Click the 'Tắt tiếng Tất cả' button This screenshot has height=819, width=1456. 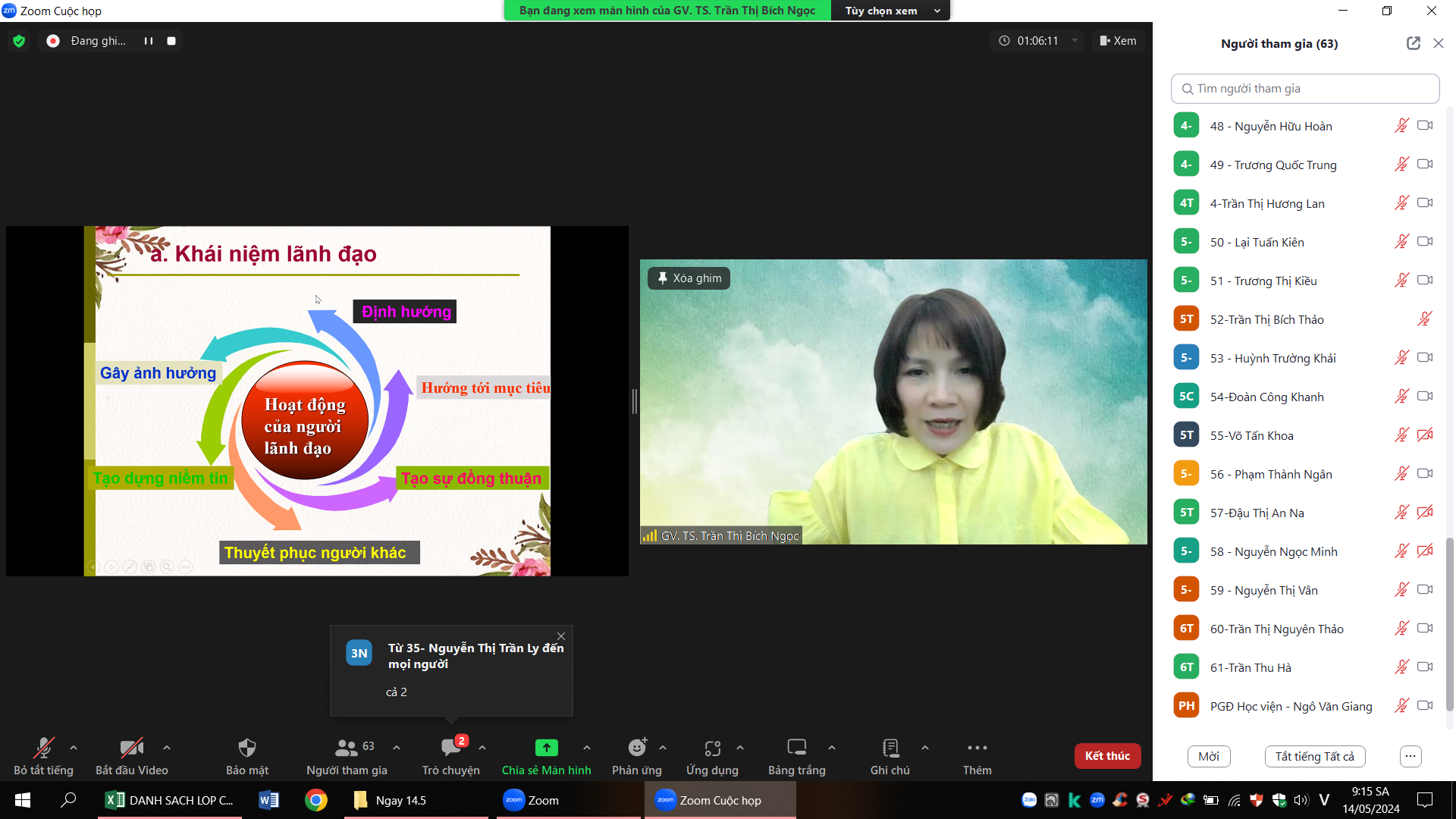[1314, 756]
